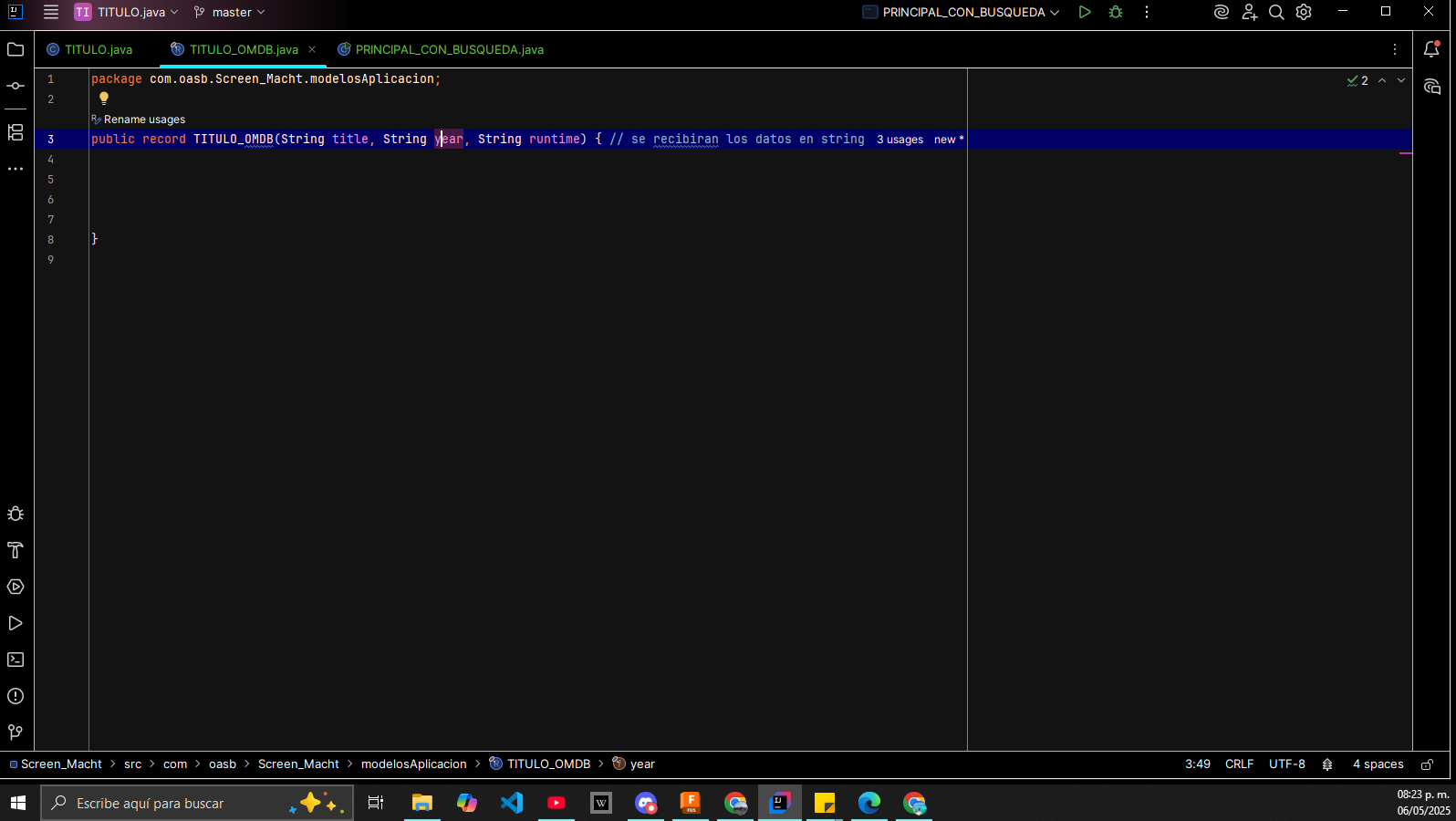Open the Windows Start menu

point(18,803)
